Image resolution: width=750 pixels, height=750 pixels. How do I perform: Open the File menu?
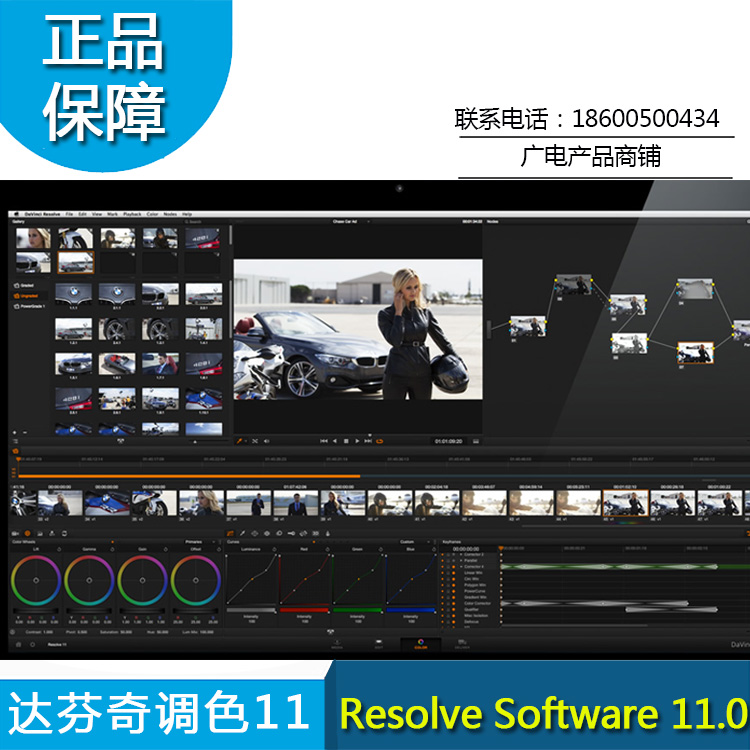coord(69,214)
